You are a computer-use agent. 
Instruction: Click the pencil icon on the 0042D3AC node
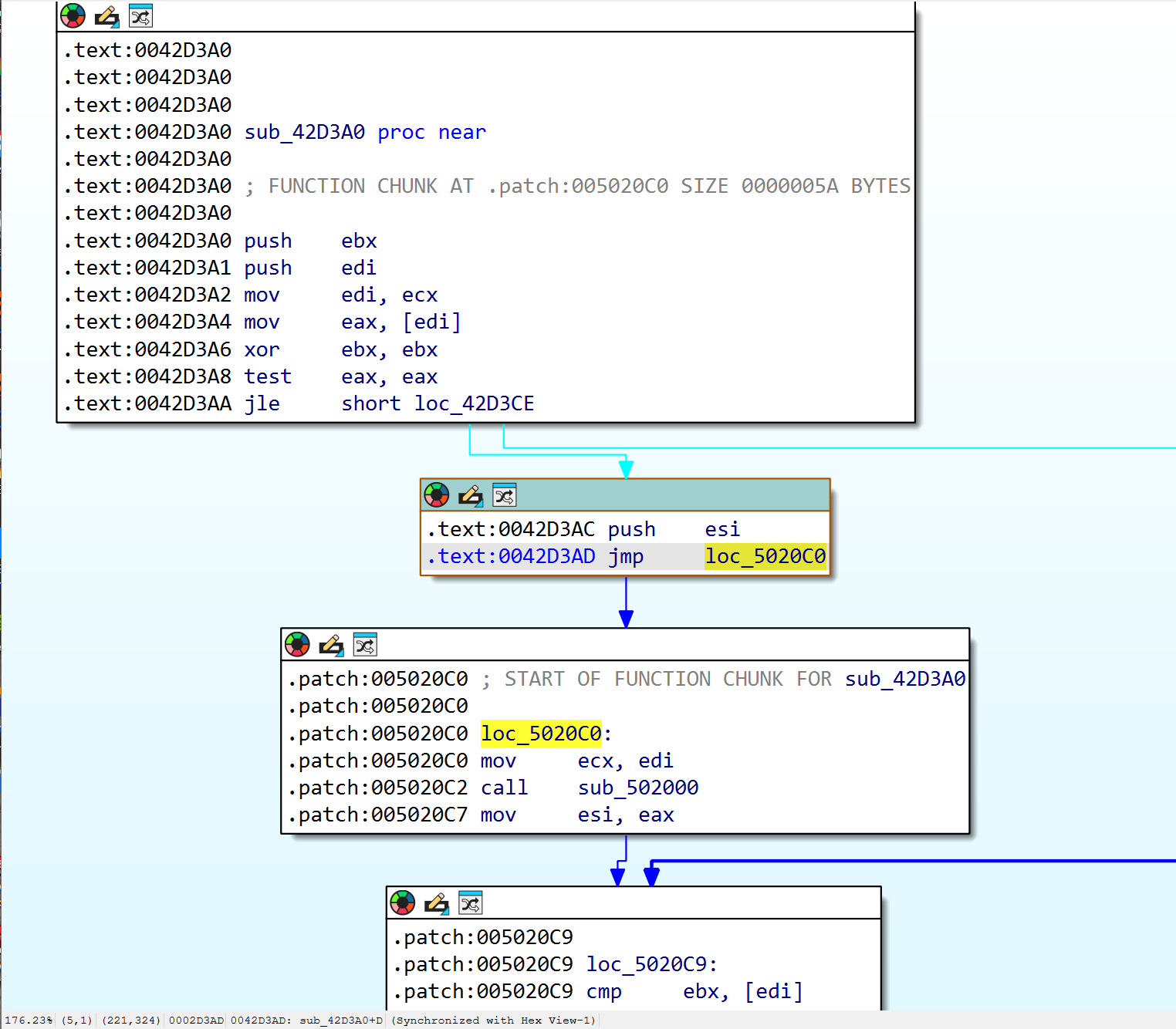coord(470,495)
